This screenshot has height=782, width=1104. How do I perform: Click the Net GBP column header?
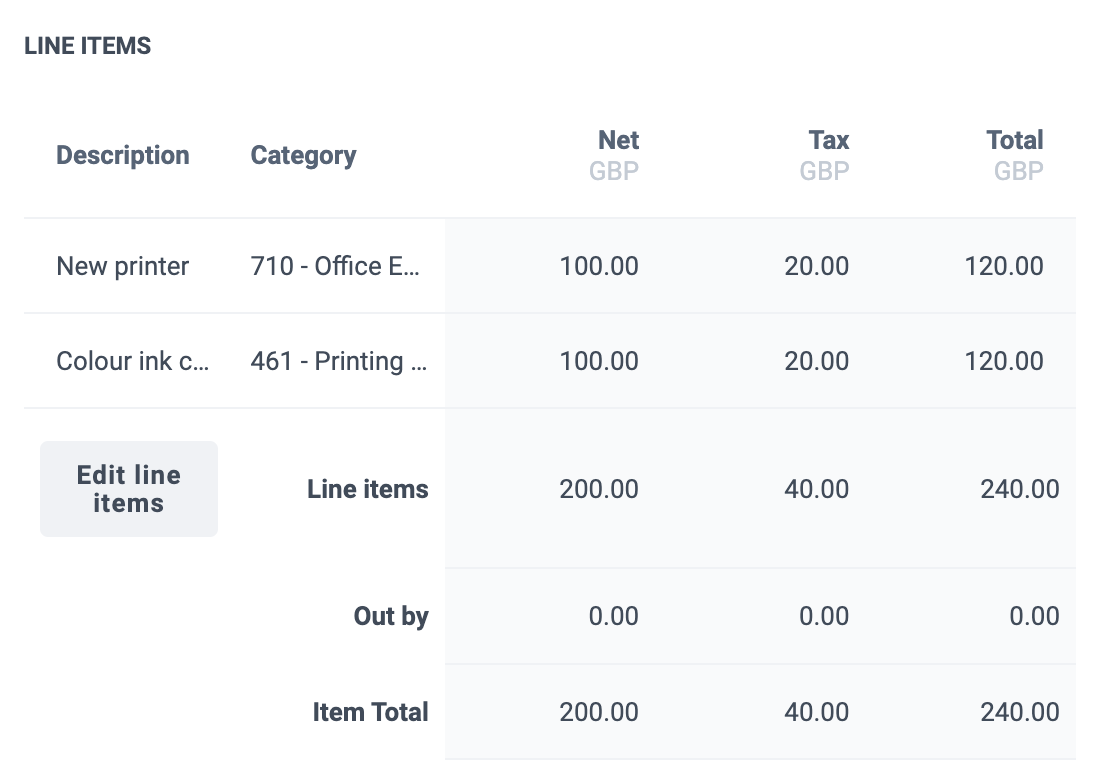[x=614, y=155]
